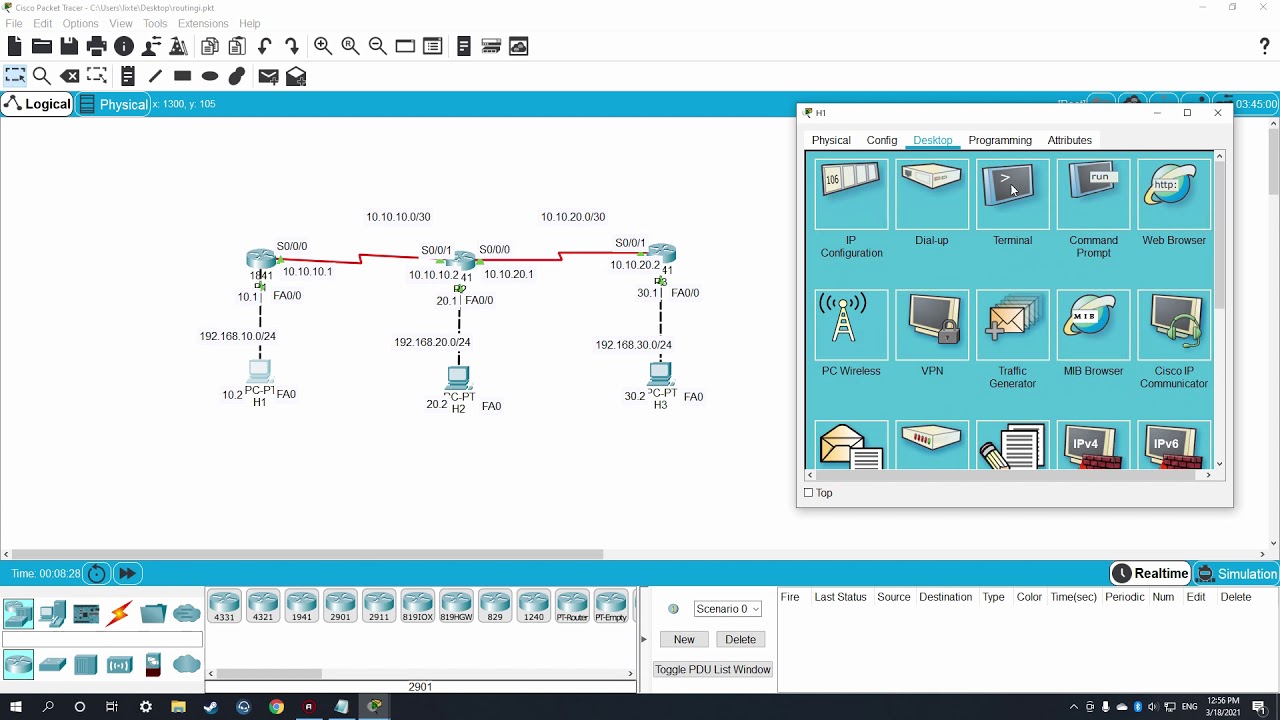Open Command Prompt on H1 desktop
The width and height of the screenshot is (1280, 720).
coord(1093,210)
